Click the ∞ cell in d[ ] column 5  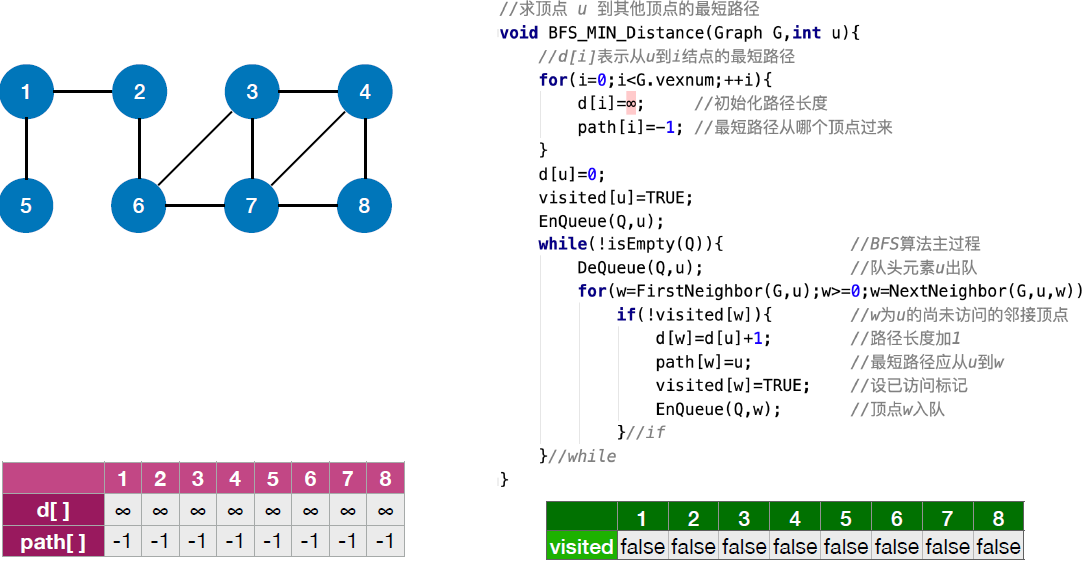click(273, 510)
